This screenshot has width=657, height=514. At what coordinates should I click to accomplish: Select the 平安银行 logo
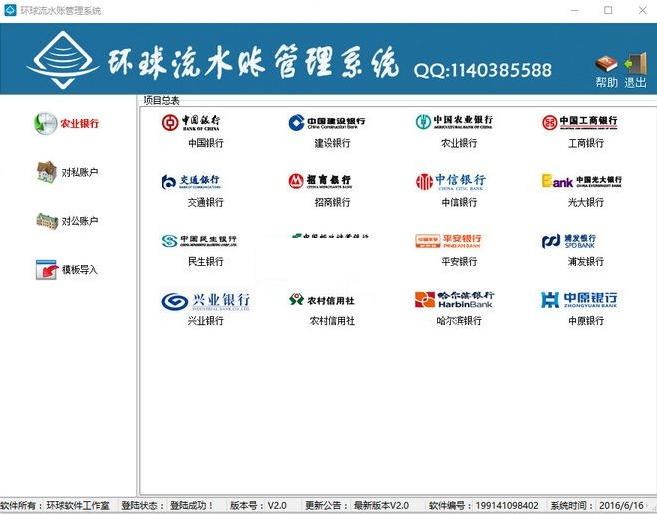tap(448, 241)
